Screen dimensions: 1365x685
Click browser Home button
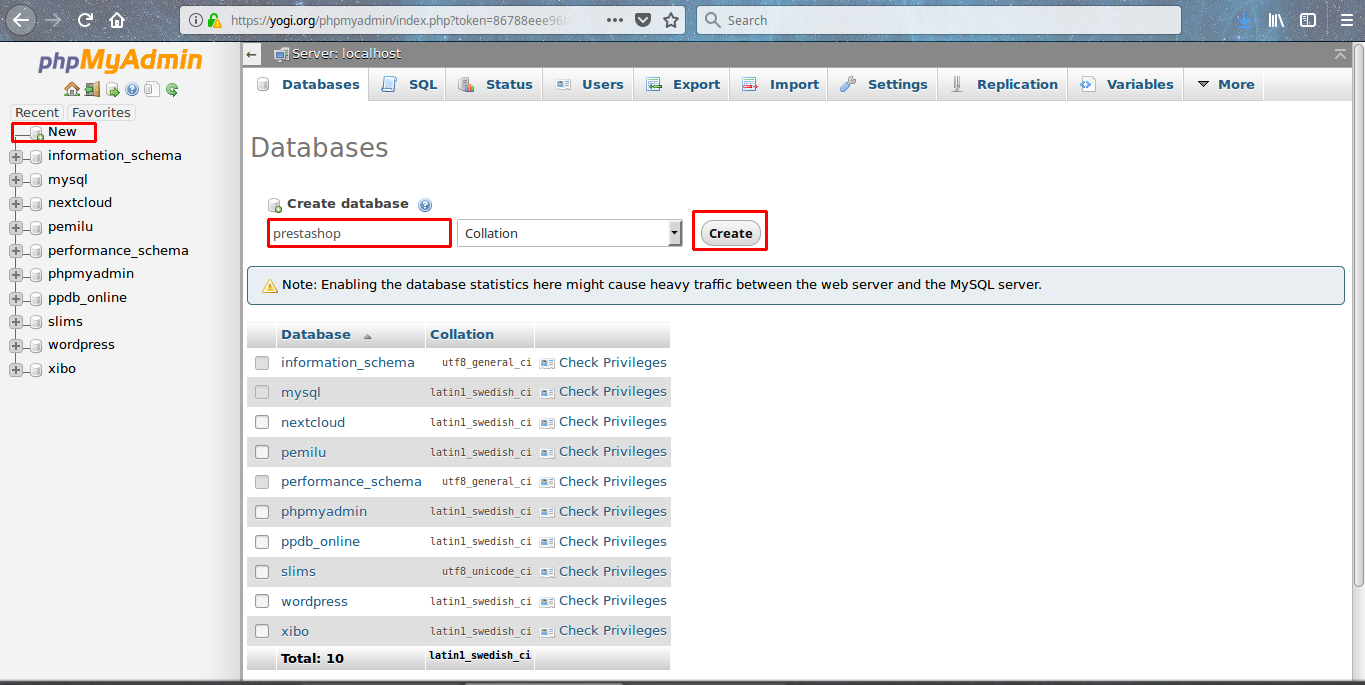[x=117, y=20]
